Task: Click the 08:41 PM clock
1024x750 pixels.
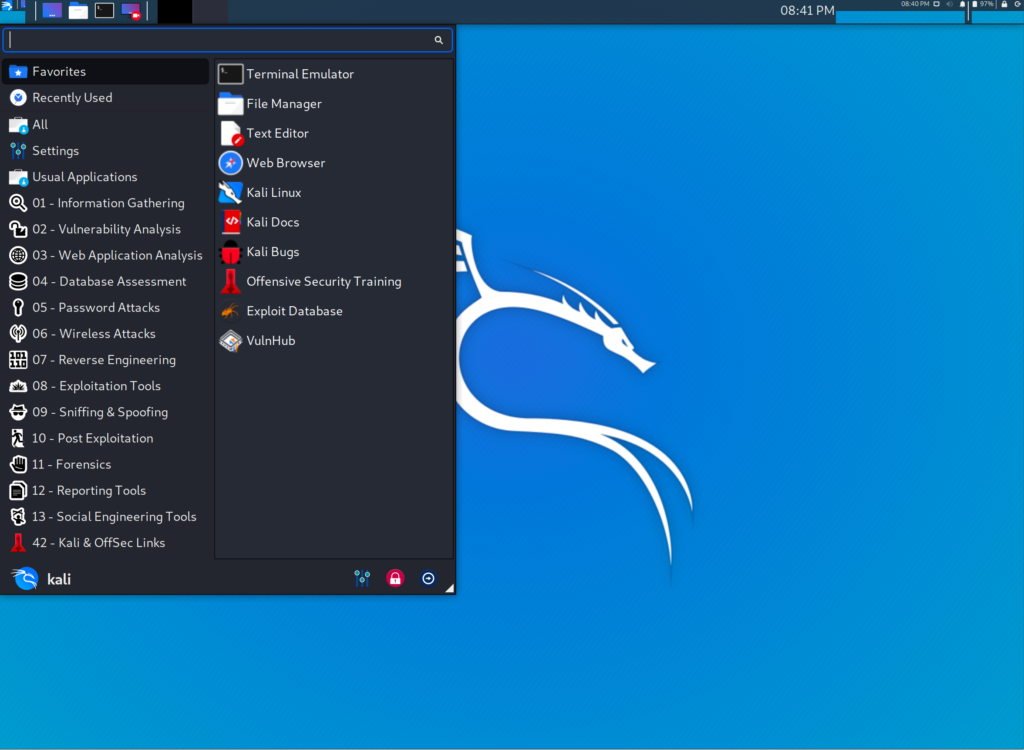Action: point(807,10)
